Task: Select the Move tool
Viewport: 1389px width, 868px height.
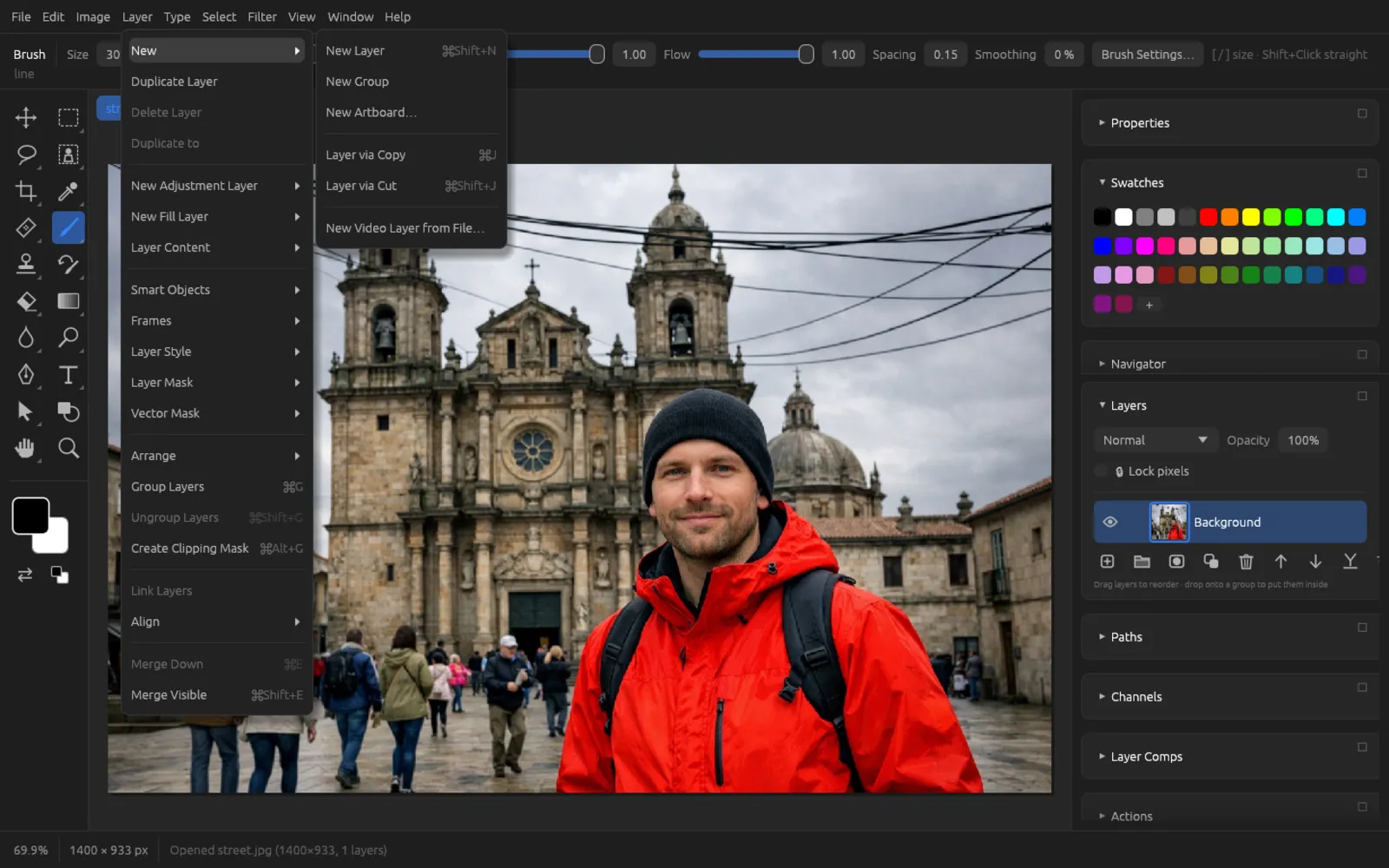Action: (x=26, y=117)
